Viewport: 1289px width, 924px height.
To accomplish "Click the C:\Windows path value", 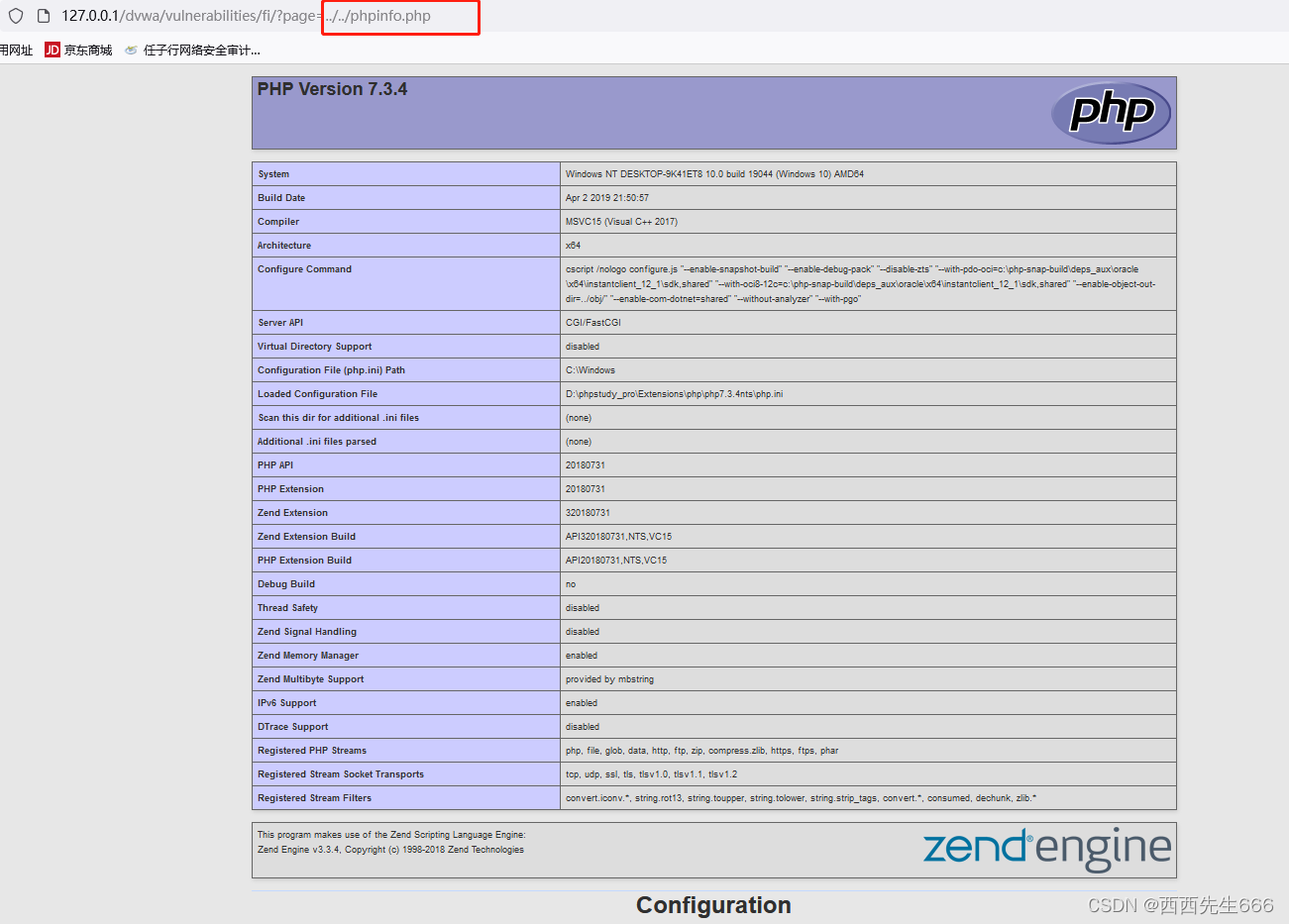I will pos(591,370).
